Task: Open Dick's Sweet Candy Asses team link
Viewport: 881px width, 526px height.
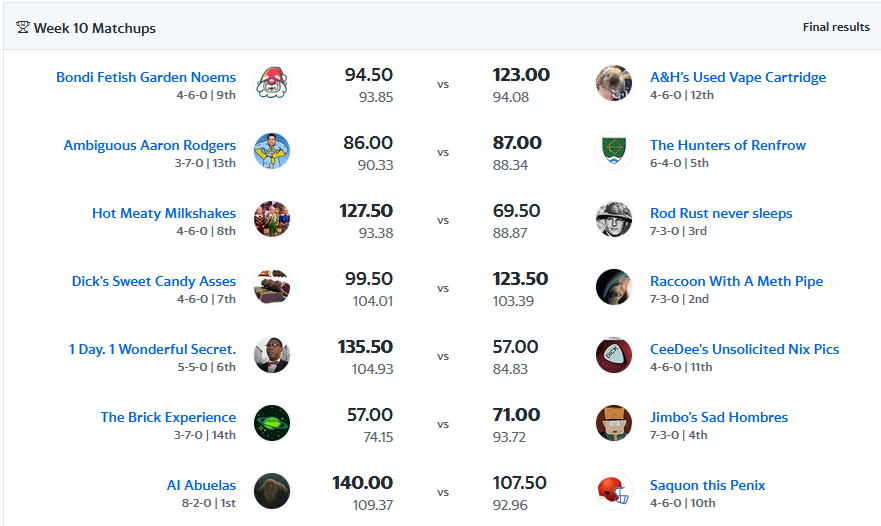Action: click(x=154, y=281)
